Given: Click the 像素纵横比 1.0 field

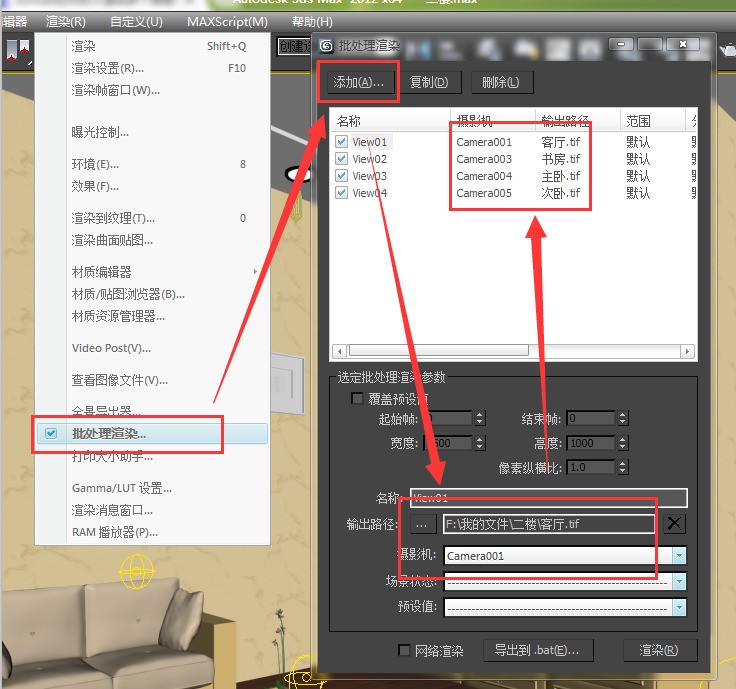Looking at the screenshot, I should click(590, 467).
